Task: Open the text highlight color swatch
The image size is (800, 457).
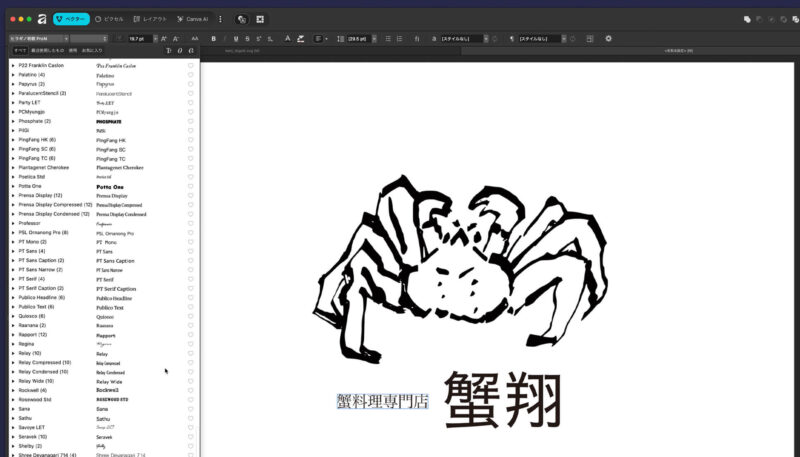Action: (301, 39)
